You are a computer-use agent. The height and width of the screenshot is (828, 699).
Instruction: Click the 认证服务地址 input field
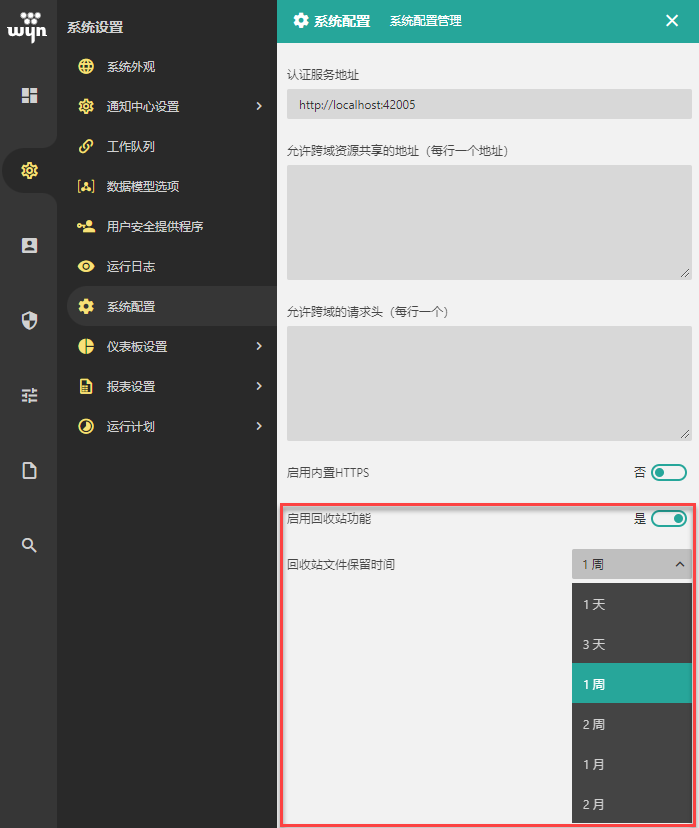pyautogui.click(x=489, y=104)
